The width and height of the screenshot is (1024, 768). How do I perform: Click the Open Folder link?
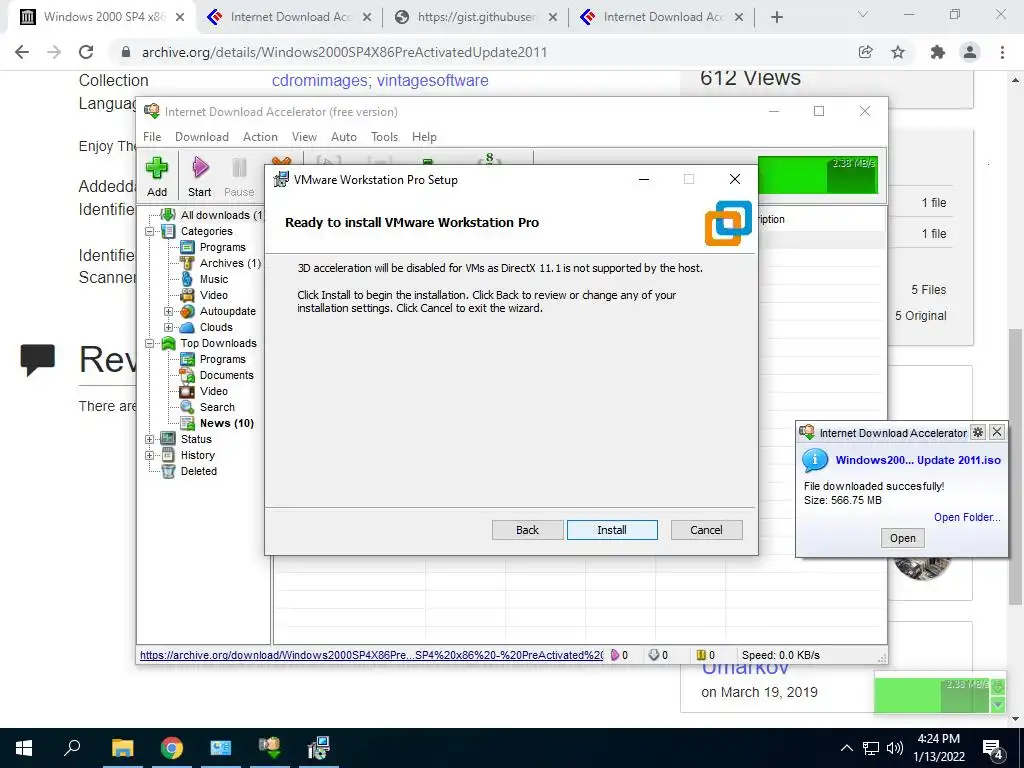(x=967, y=517)
